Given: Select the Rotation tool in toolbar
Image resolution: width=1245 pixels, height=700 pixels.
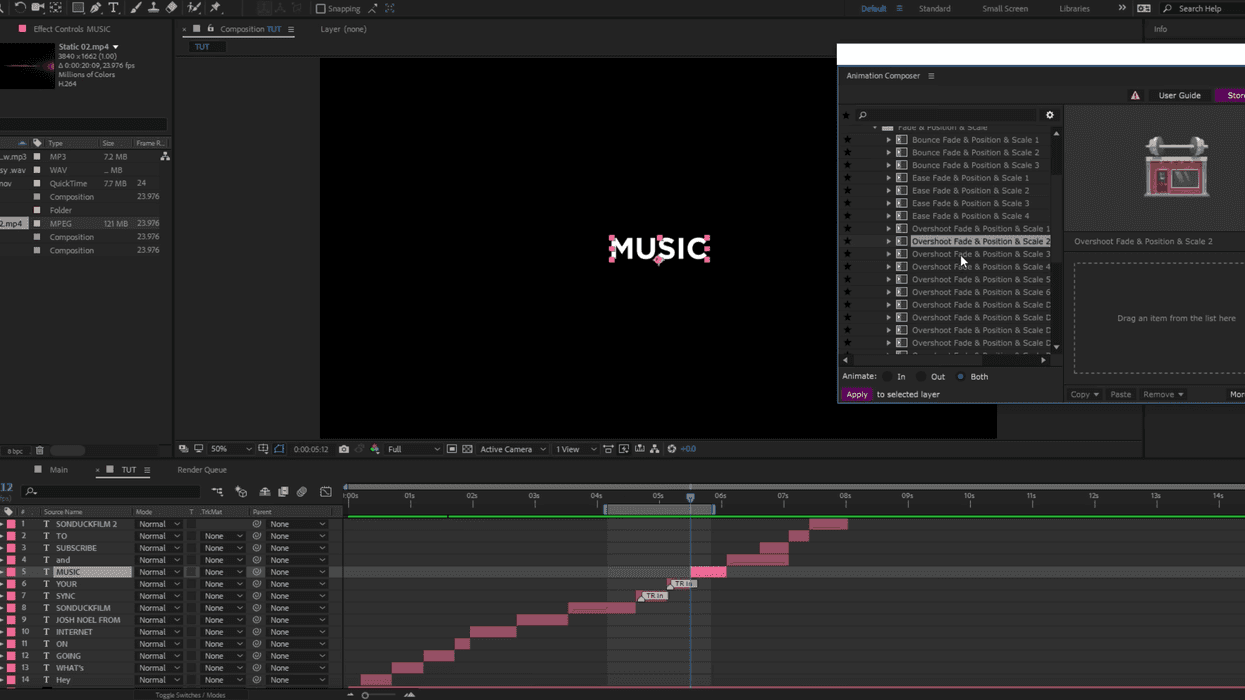Looking at the screenshot, I should [20, 7].
